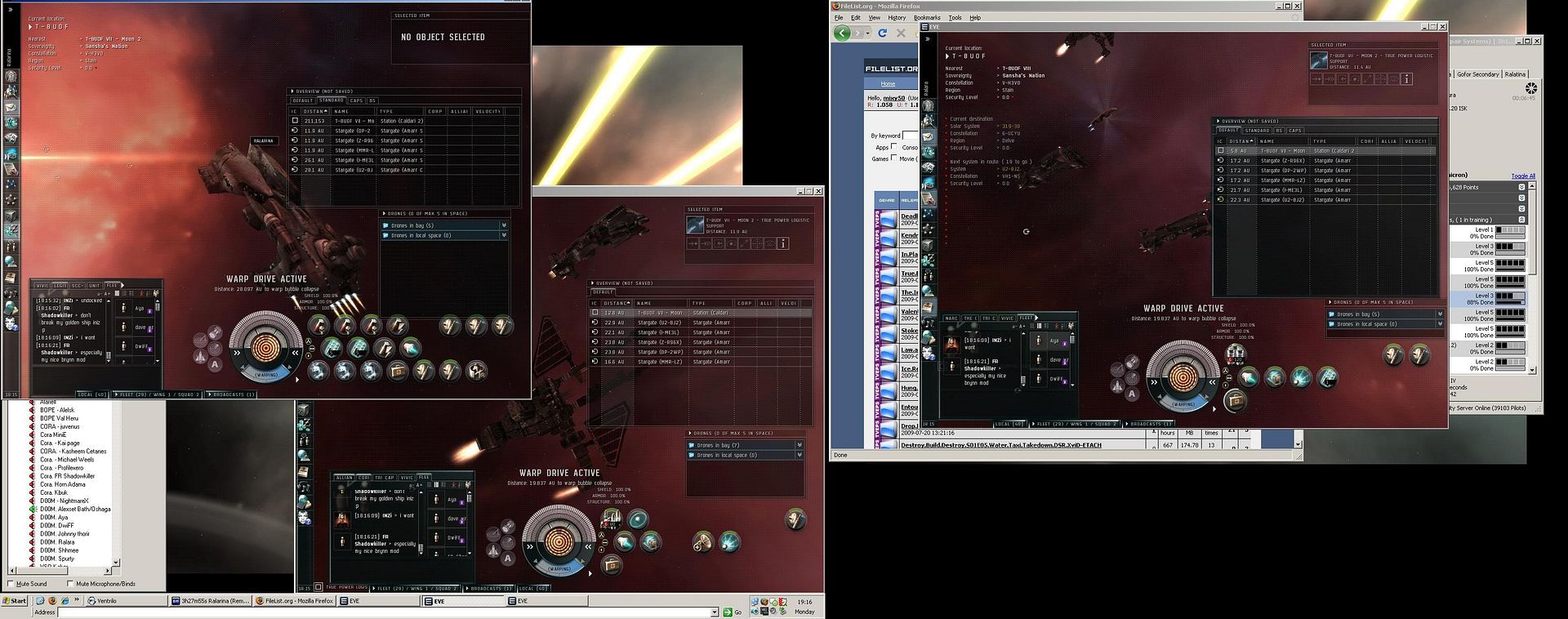Click the show info icon in Selected Item panel
The height and width of the screenshot is (619, 1568).
tap(782, 243)
